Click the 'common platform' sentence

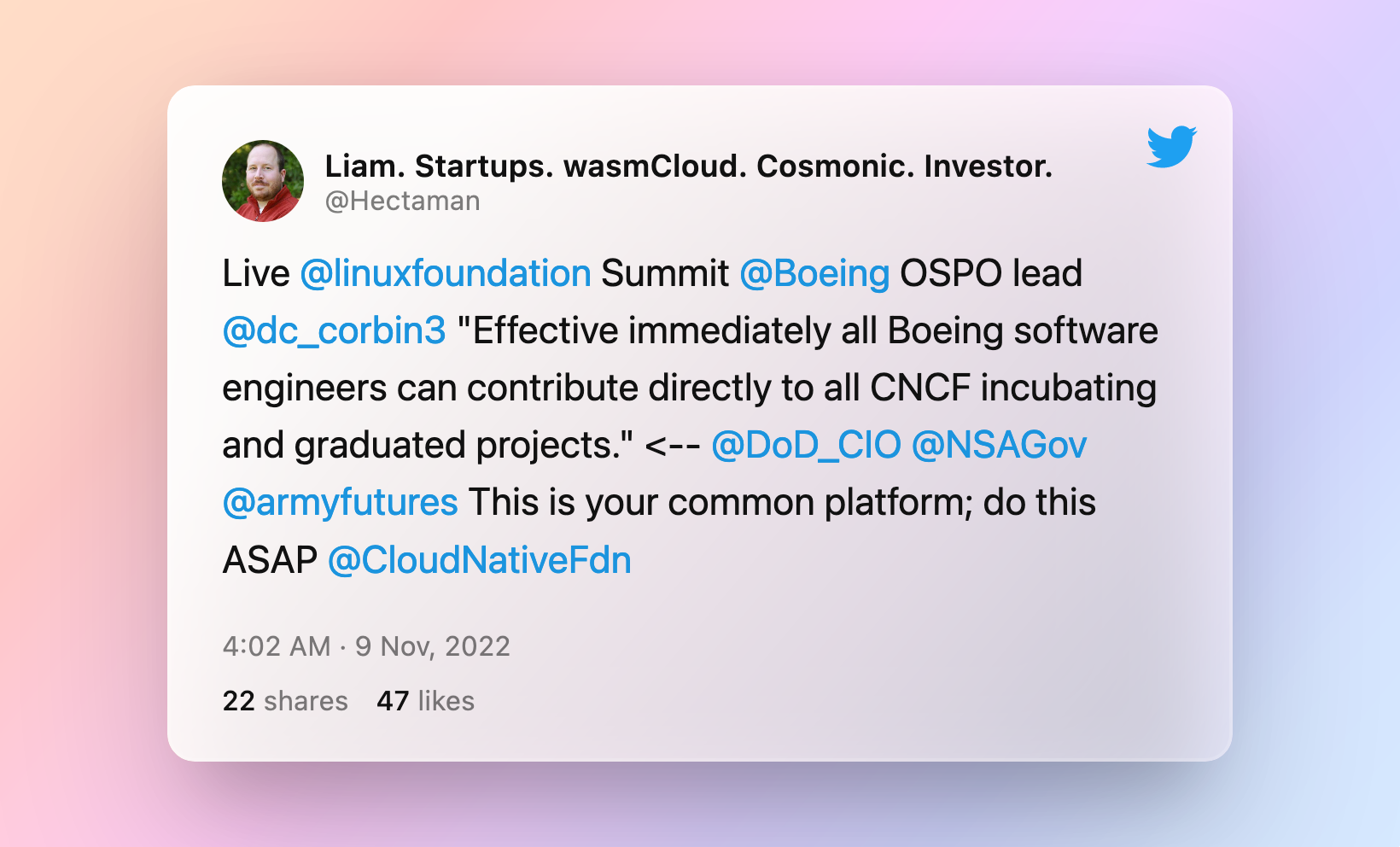pyautogui.click(x=781, y=503)
